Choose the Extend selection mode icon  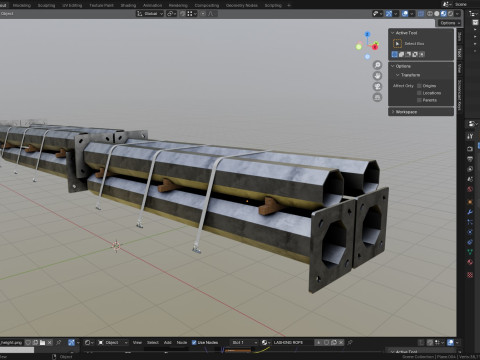tap(402, 54)
